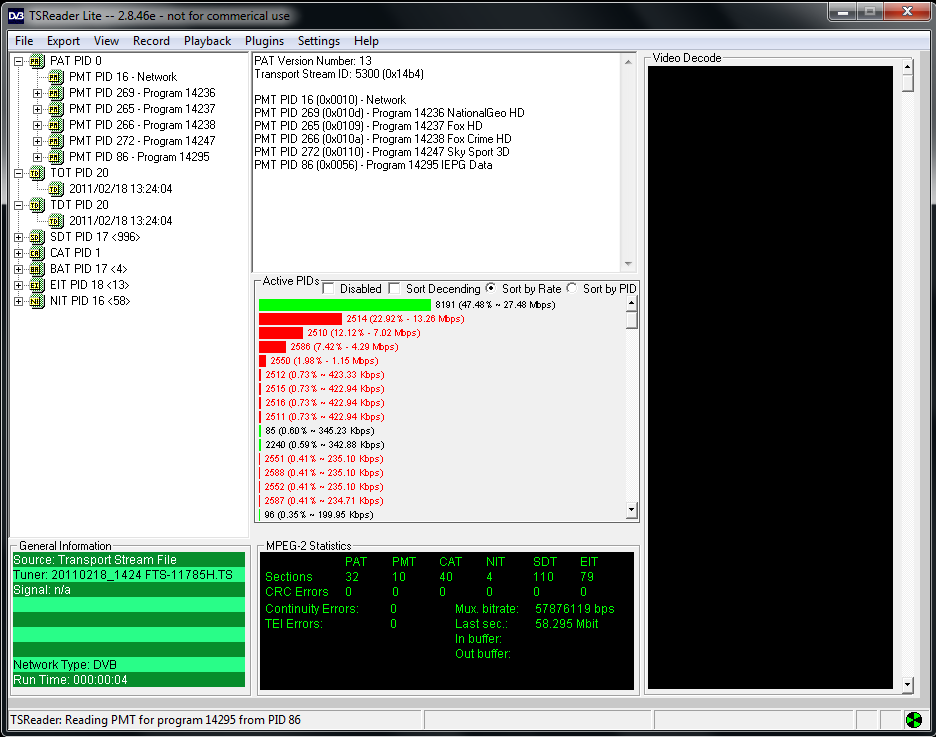The height and width of the screenshot is (737, 936).
Task: Select PID 85 entry in Active PIDs
Action: pyautogui.click(x=320, y=431)
